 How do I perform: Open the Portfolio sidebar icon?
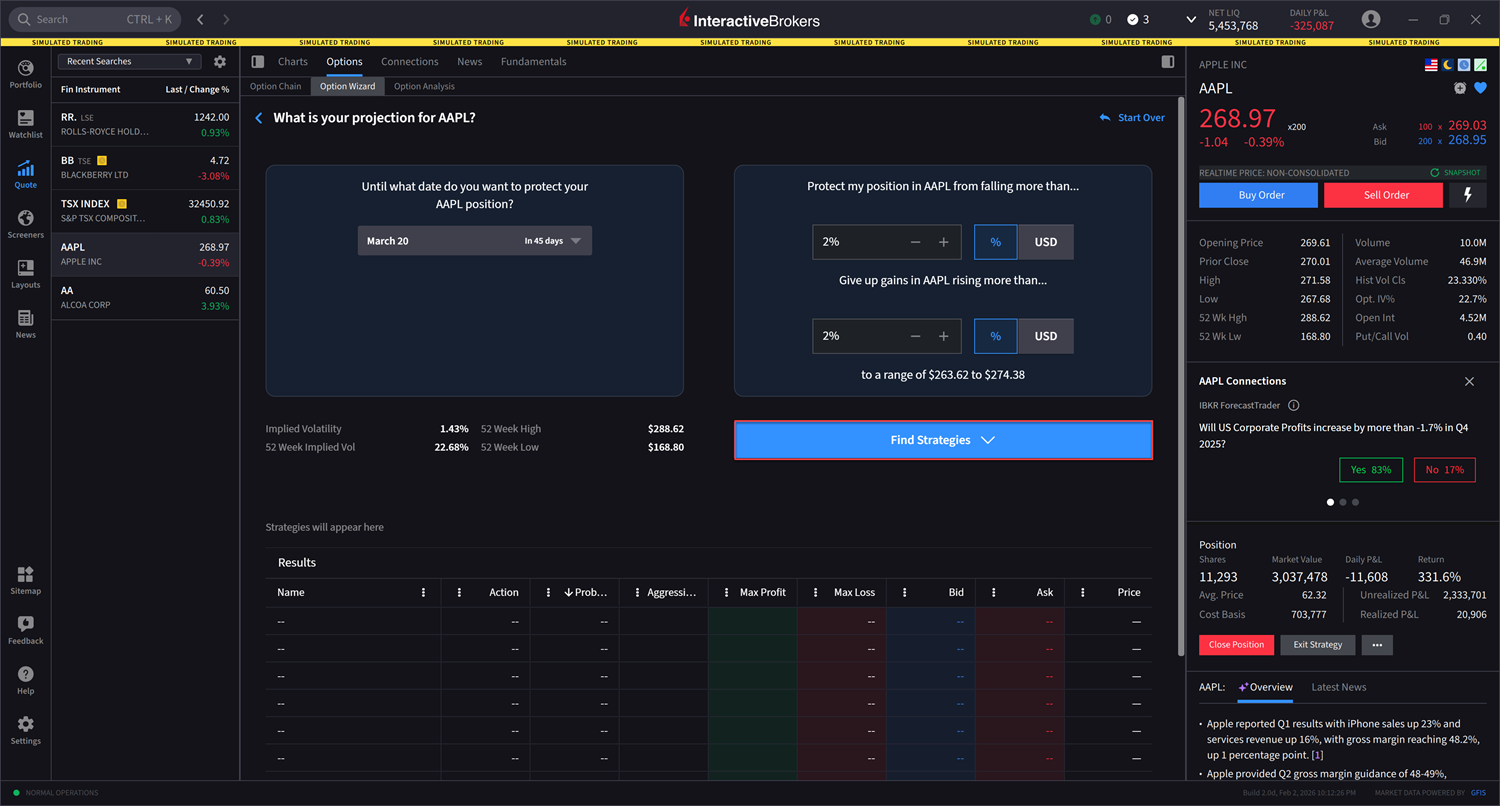pyautogui.click(x=25, y=74)
